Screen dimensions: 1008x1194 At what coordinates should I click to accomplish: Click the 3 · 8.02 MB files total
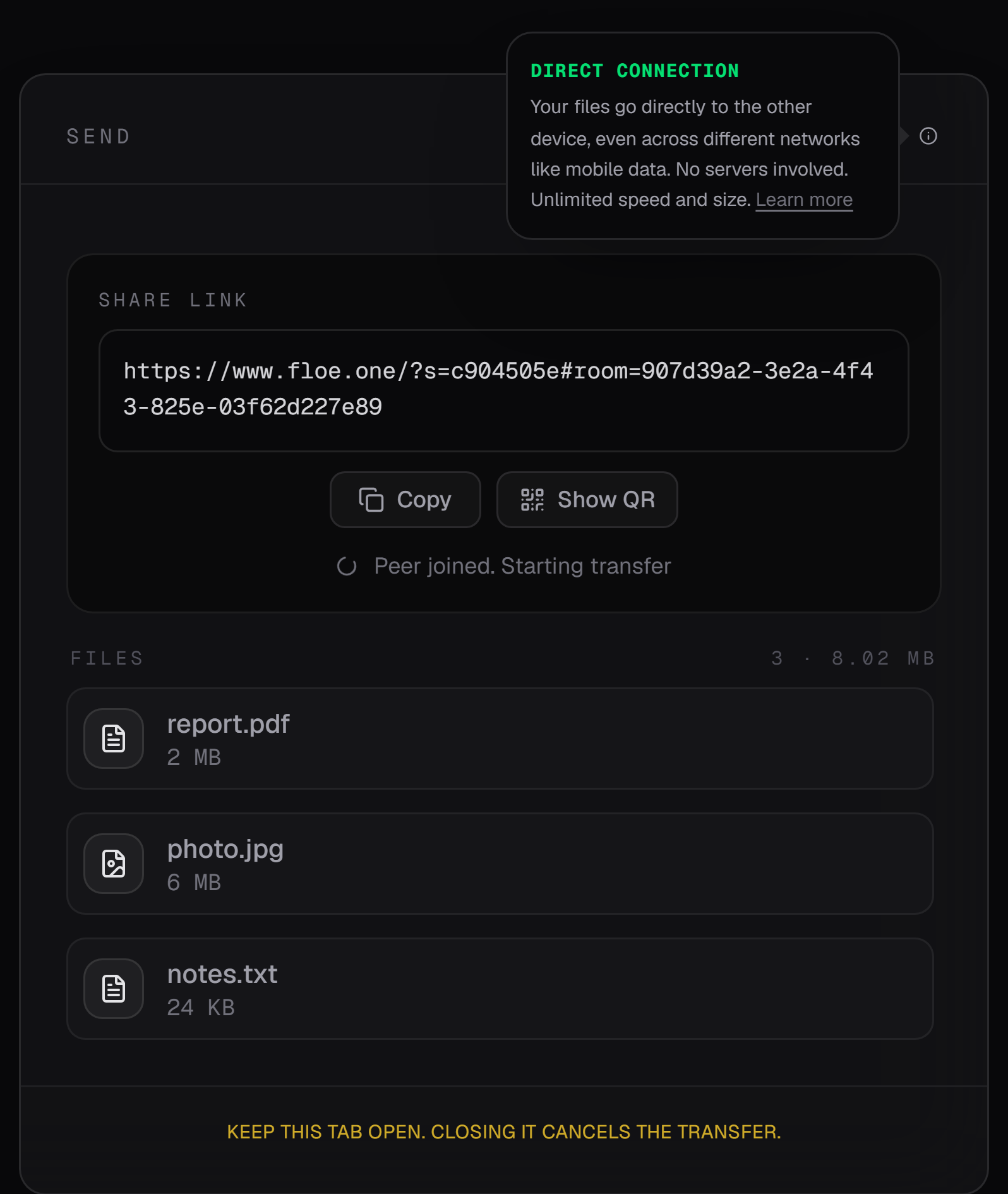coord(853,658)
